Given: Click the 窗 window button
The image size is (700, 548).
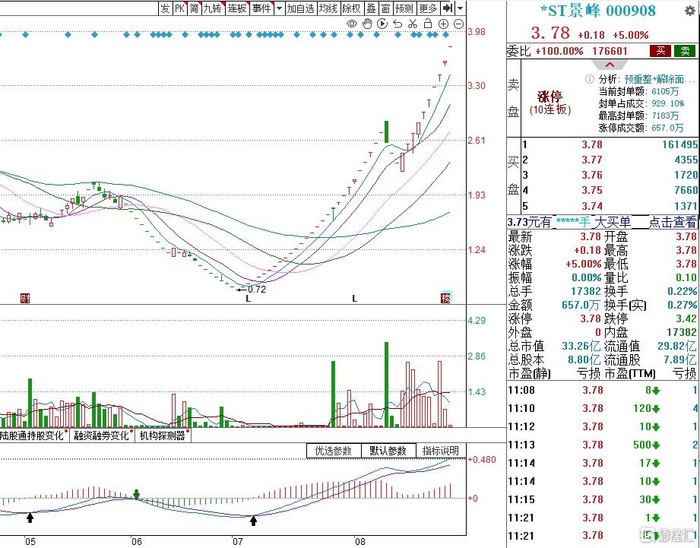Looking at the screenshot, I should coord(386,8).
